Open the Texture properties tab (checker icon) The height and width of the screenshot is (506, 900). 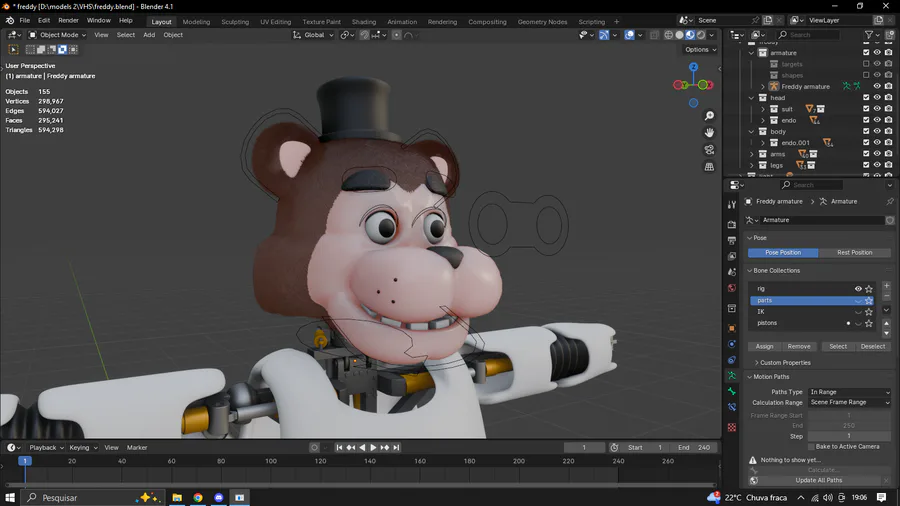point(732,427)
